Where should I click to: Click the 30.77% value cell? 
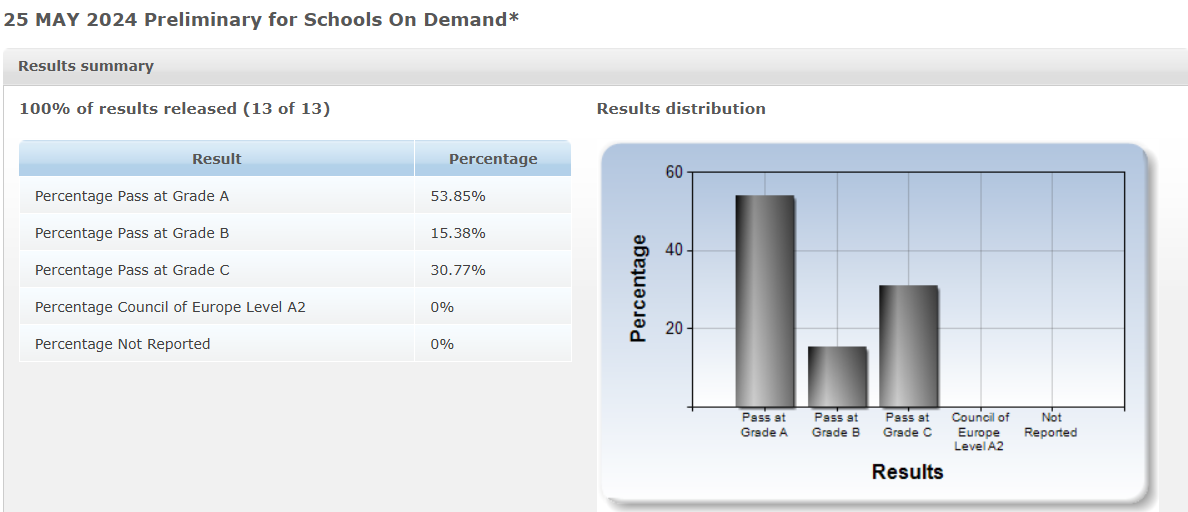pos(493,270)
